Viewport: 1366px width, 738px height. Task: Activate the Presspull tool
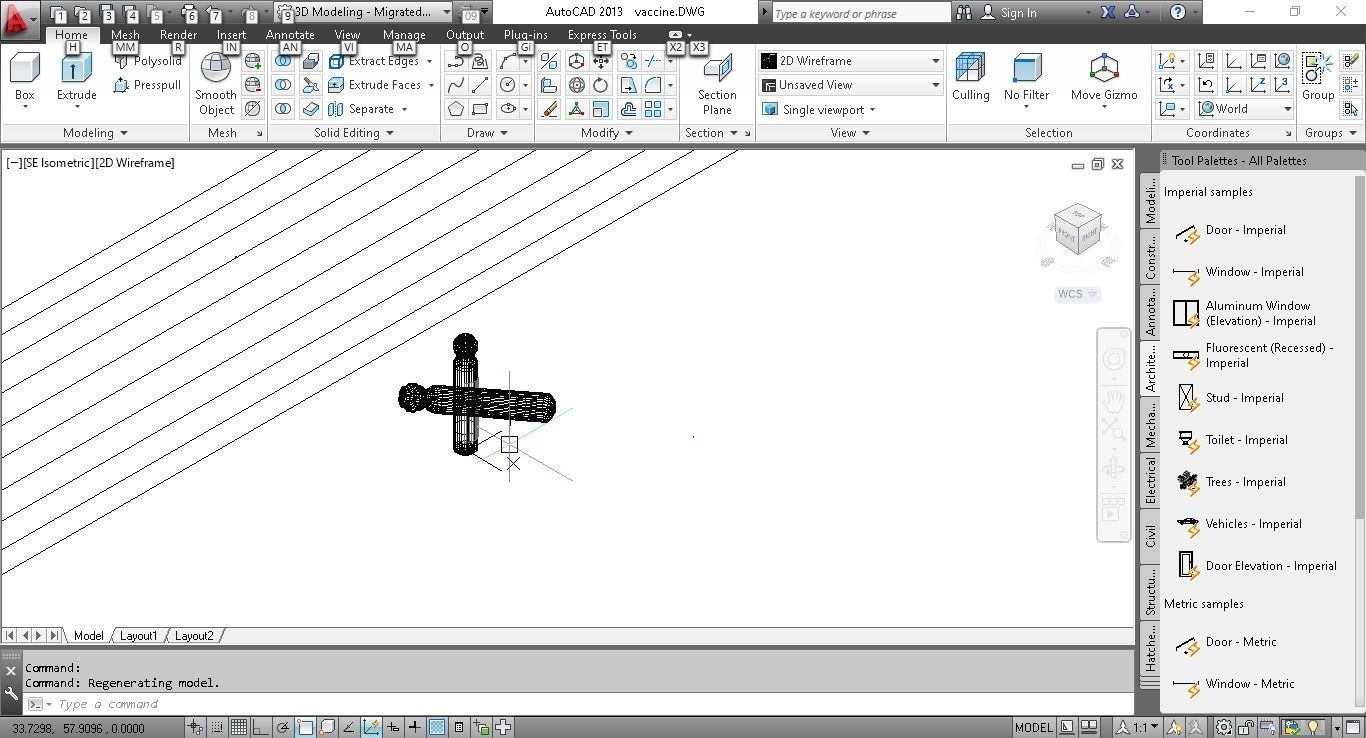(x=148, y=85)
